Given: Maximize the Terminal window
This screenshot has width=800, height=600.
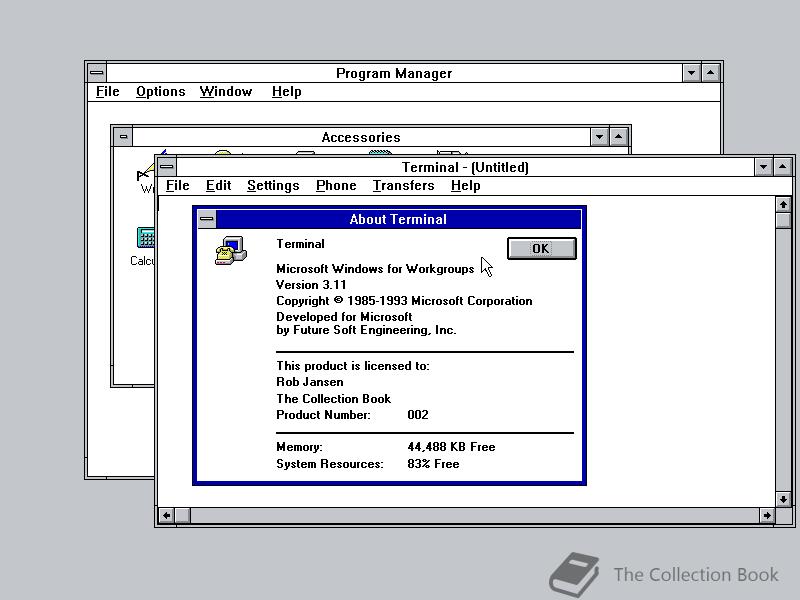Looking at the screenshot, I should 783,167.
